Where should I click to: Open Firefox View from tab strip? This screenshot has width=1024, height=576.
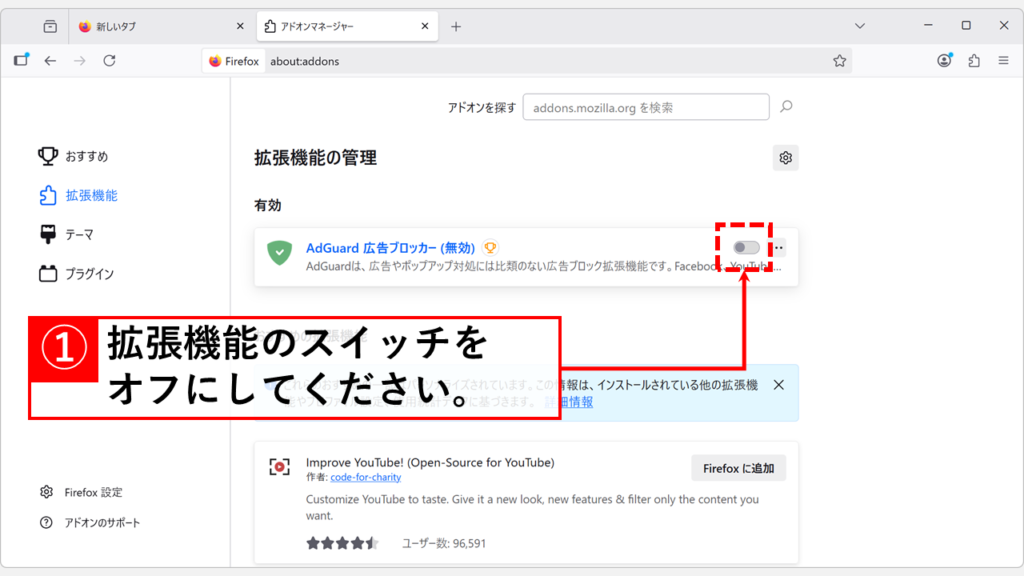50,26
